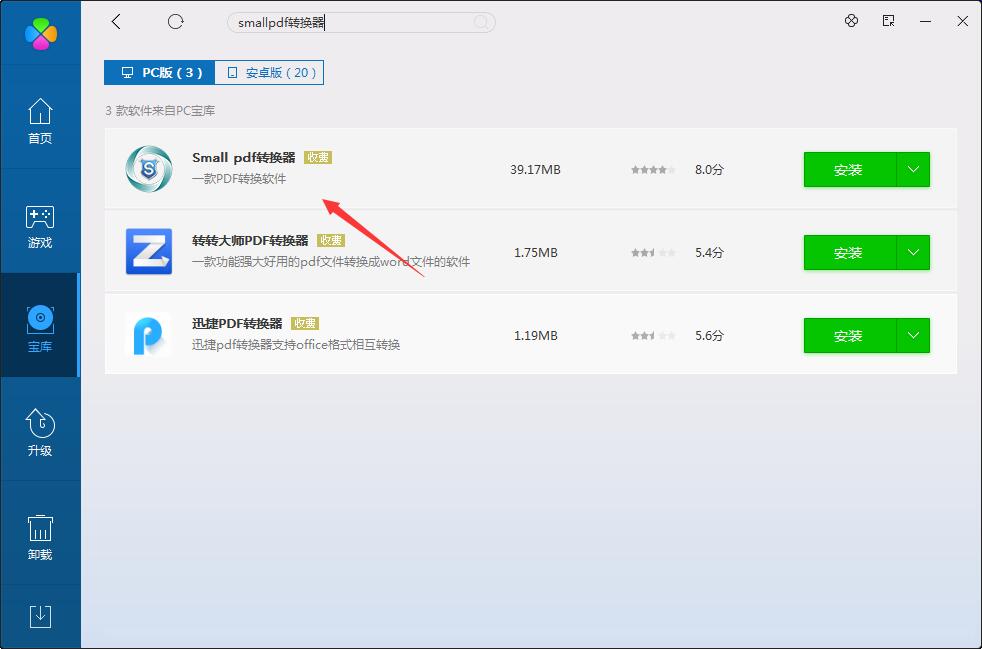The image size is (982, 649).
Task: Open the Small pdf转换器 title link
Action: tap(244, 158)
